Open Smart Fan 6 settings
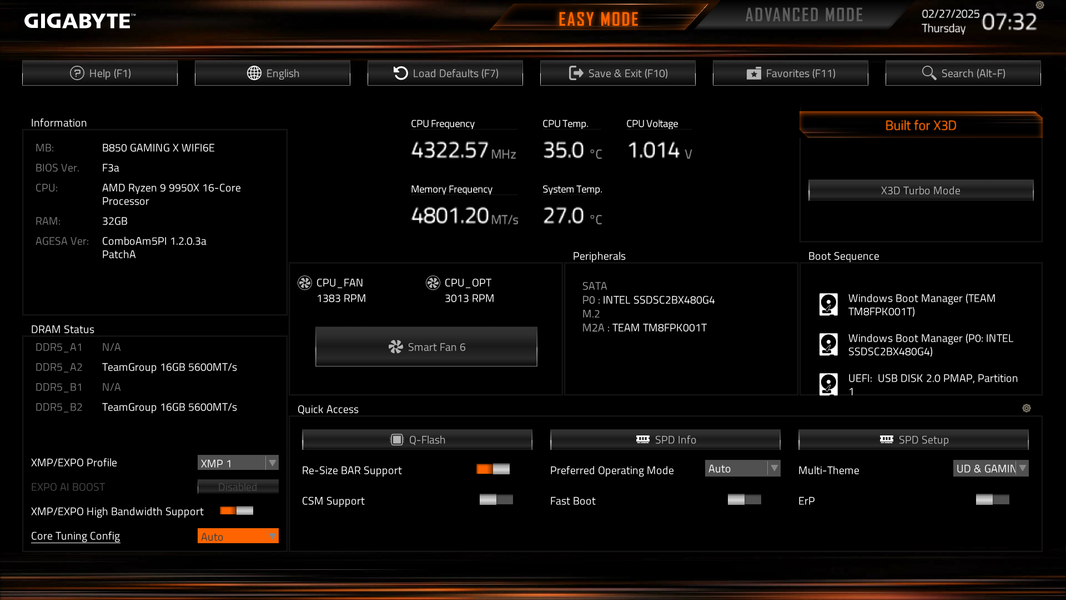The width and height of the screenshot is (1066, 600). pos(426,347)
